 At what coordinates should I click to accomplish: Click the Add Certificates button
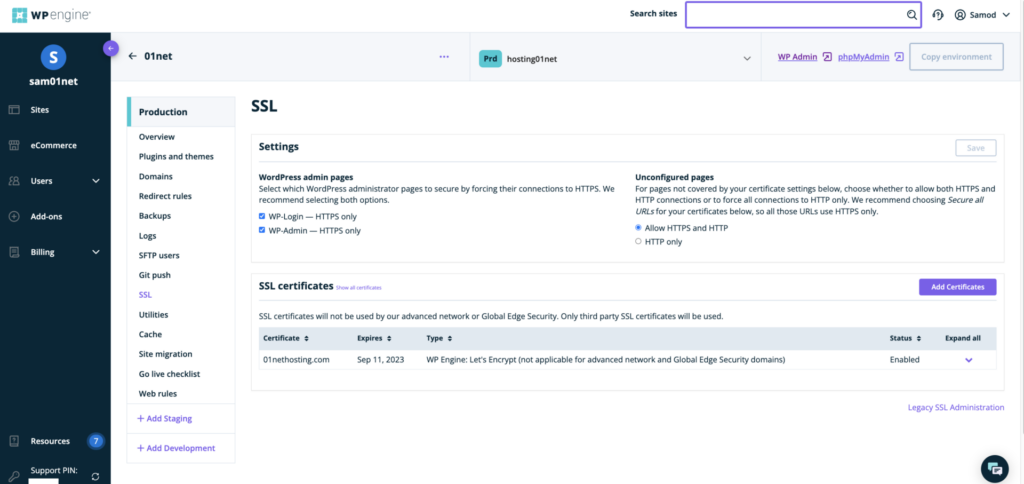[x=957, y=287]
